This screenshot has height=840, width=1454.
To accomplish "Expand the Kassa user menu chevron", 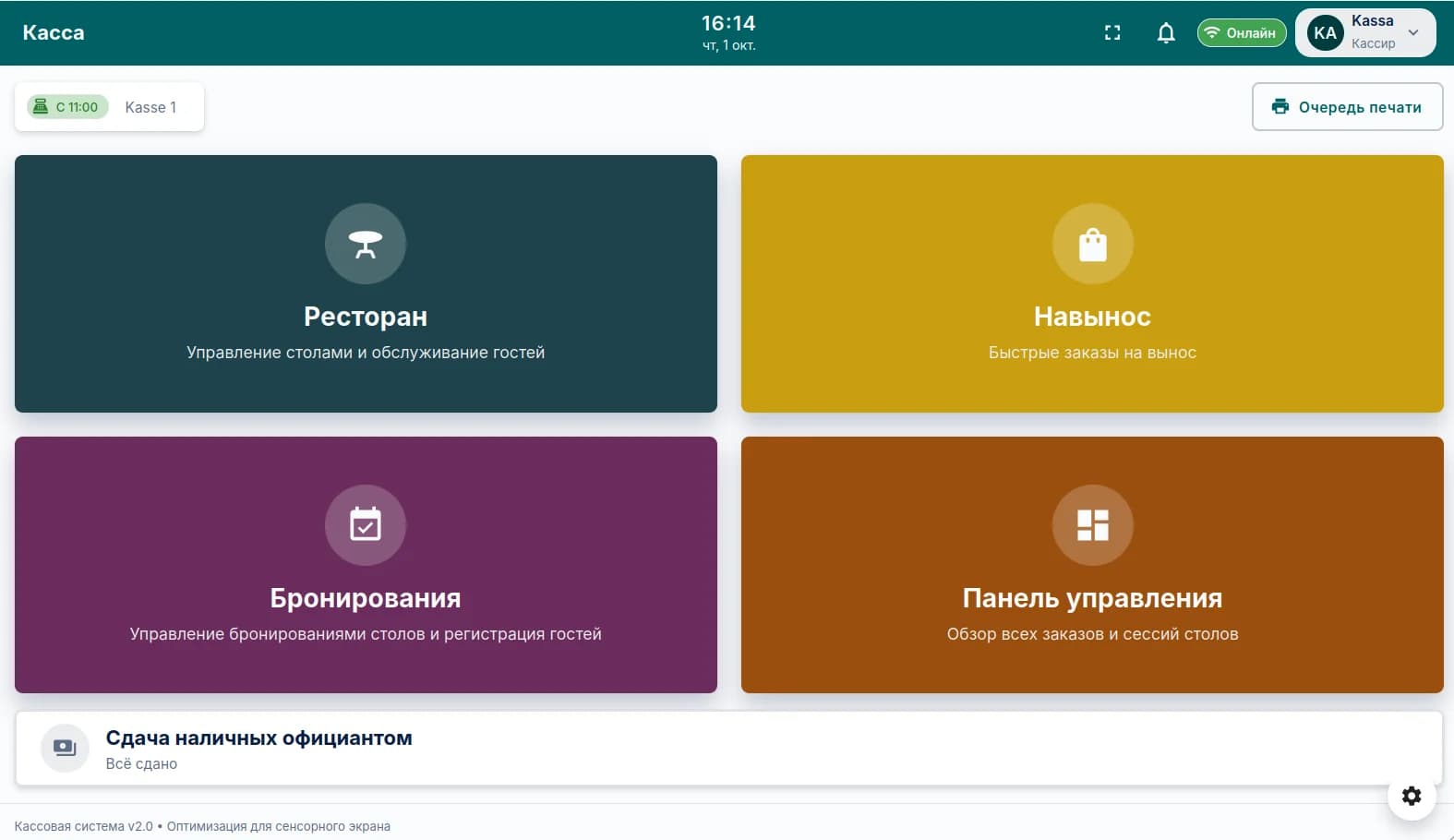I will [1413, 33].
